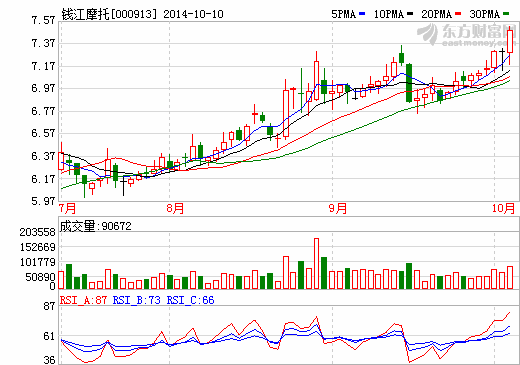Click the 152669 volume axis value
This screenshot has height=365, width=520.
coord(37,247)
